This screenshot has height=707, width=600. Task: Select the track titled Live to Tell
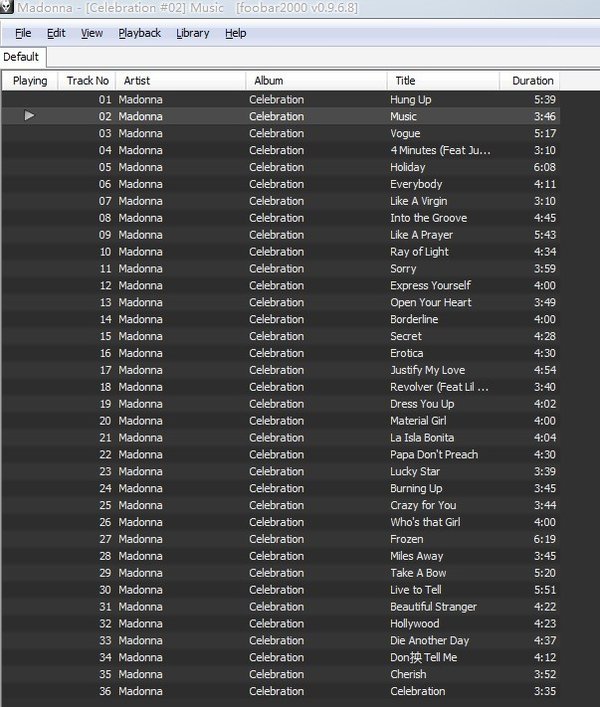[281, 590]
